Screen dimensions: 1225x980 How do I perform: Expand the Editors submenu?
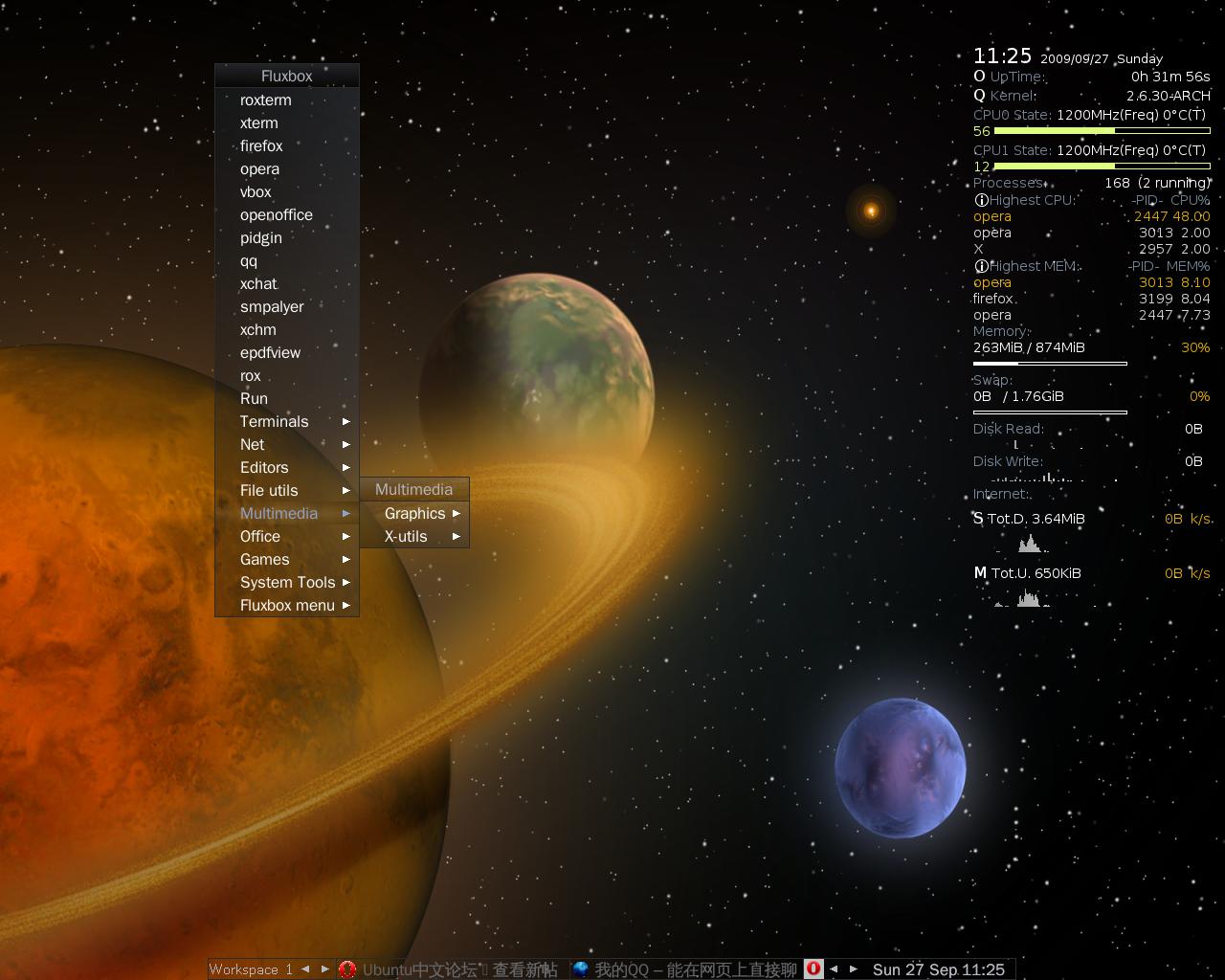tap(287, 467)
